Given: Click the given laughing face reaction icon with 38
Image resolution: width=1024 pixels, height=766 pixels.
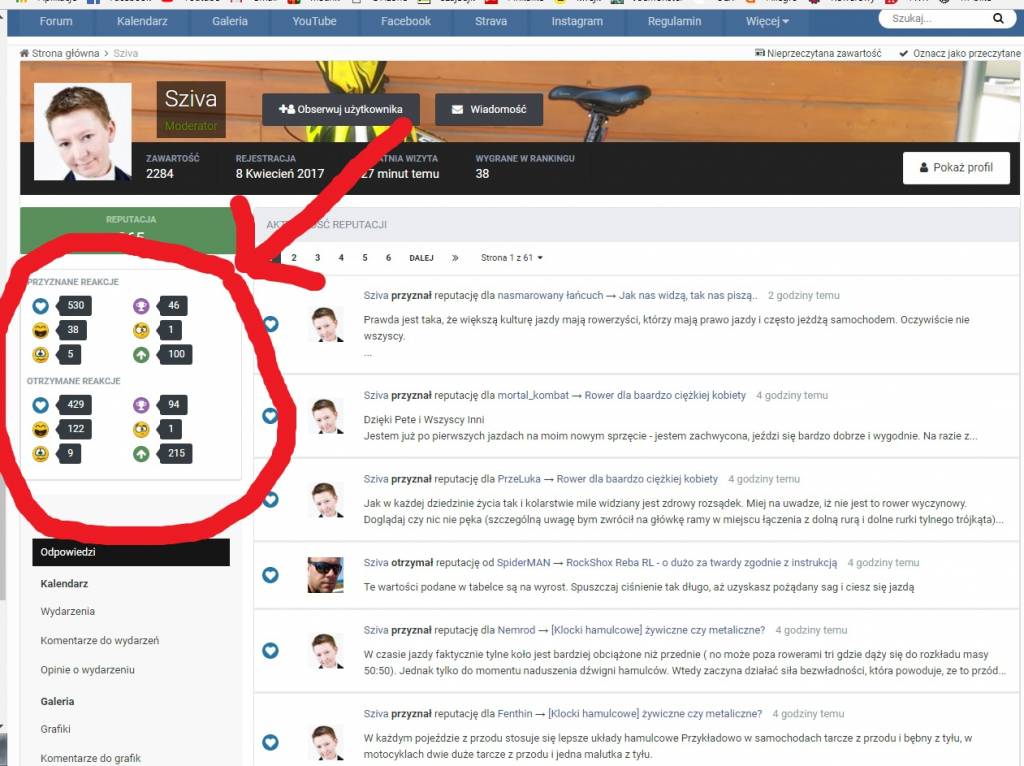Looking at the screenshot, I should [40, 330].
